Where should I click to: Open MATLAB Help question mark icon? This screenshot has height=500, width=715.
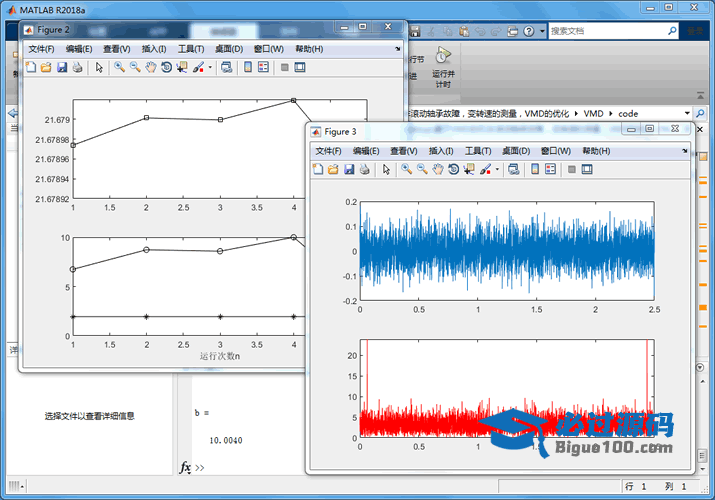point(528,31)
